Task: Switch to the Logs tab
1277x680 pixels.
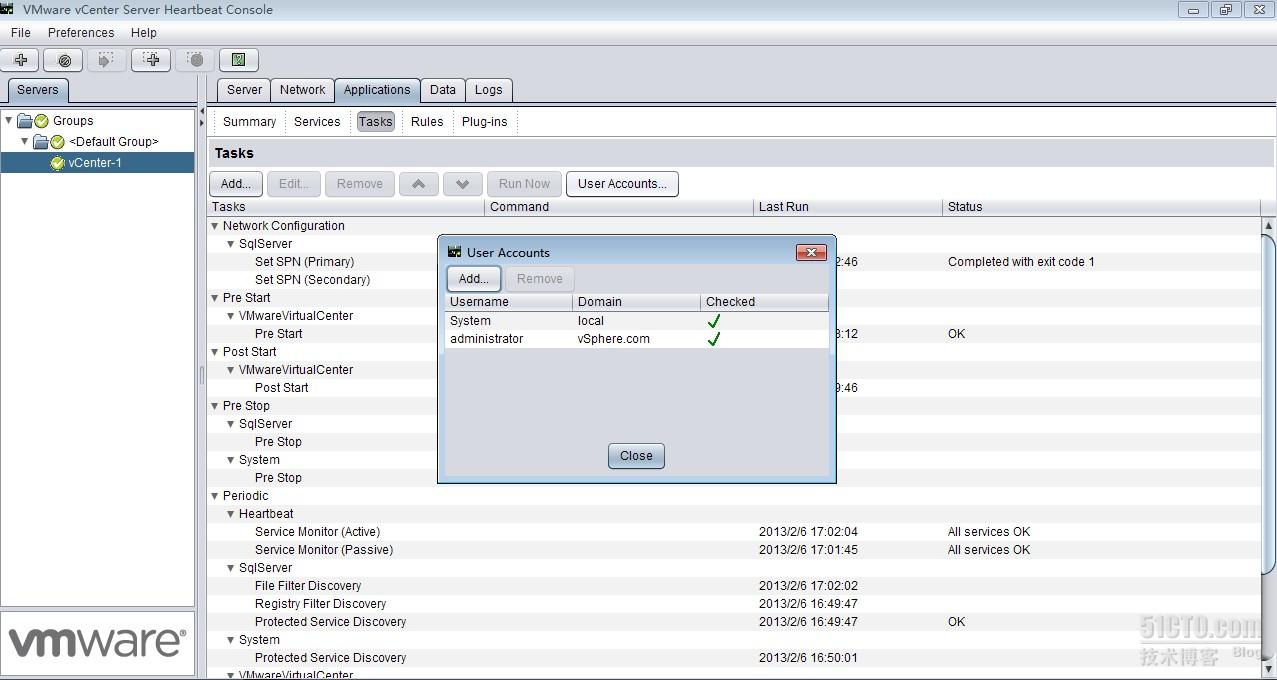Action: pos(489,90)
